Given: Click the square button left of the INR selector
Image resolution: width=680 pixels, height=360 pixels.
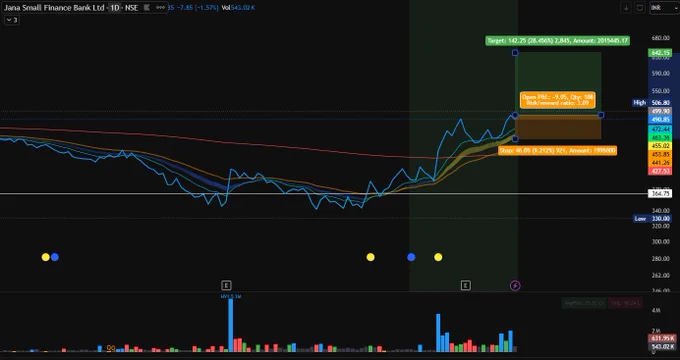Looking at the screenshot, I should 640,8.
